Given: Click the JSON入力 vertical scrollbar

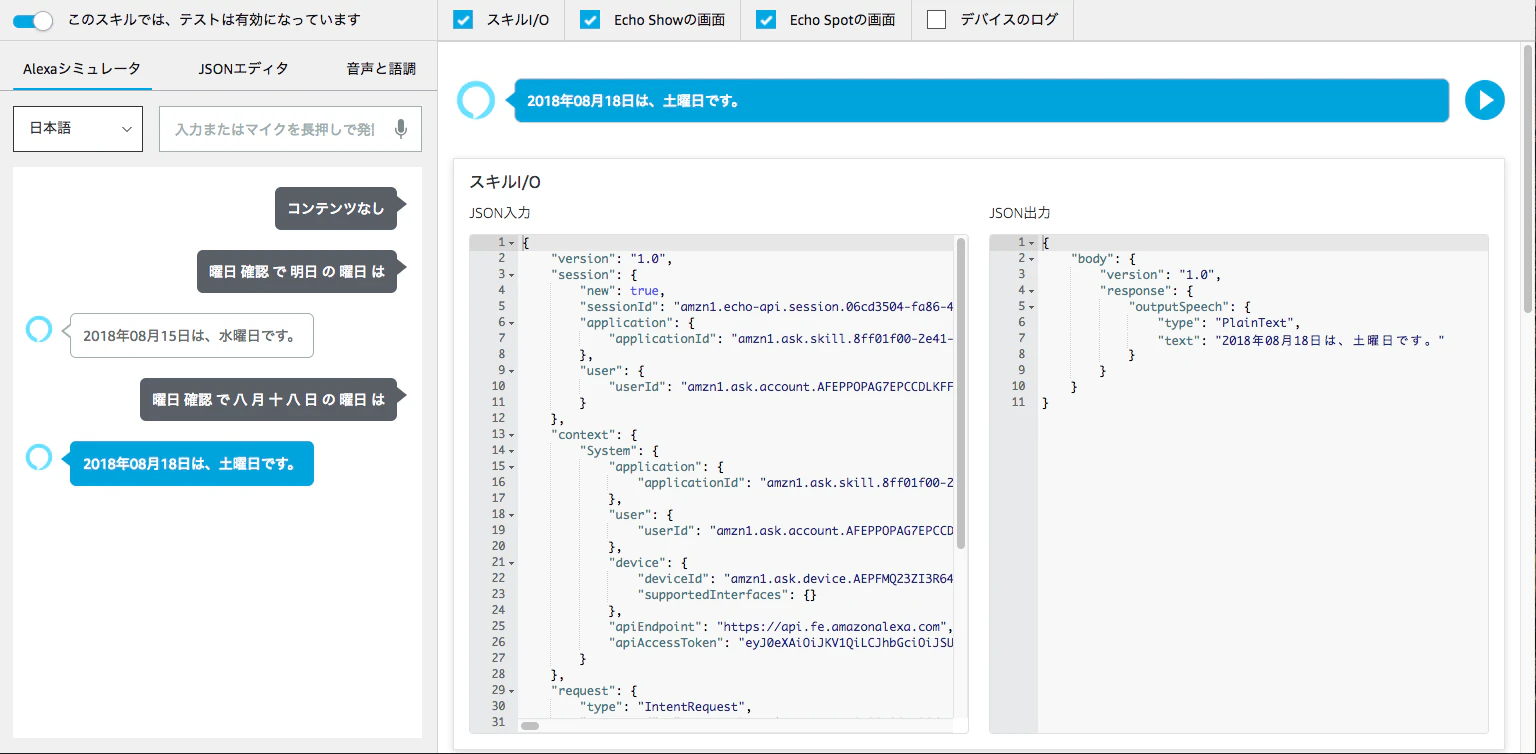Looking at the screenshot, I should pyautogui.click(x=961, y=392).
